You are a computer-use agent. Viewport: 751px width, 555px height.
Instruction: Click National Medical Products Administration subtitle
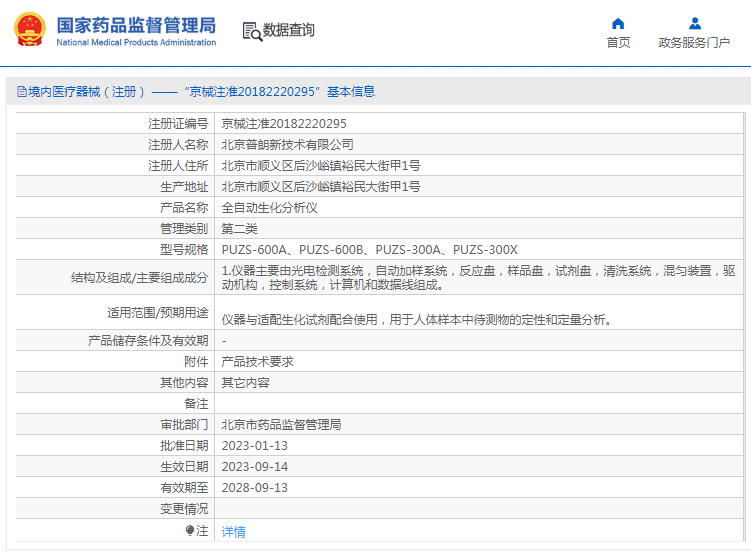(x=136, y=42)
